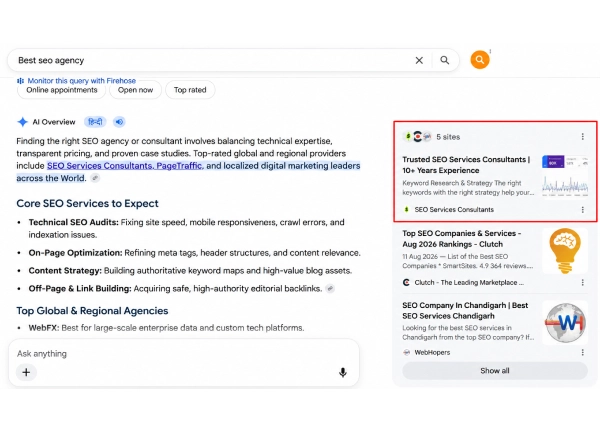Screen dimensions: 600x433
Task: Open 'Trusted SEO Services Consultants' result title
Action: pos(466,165)
